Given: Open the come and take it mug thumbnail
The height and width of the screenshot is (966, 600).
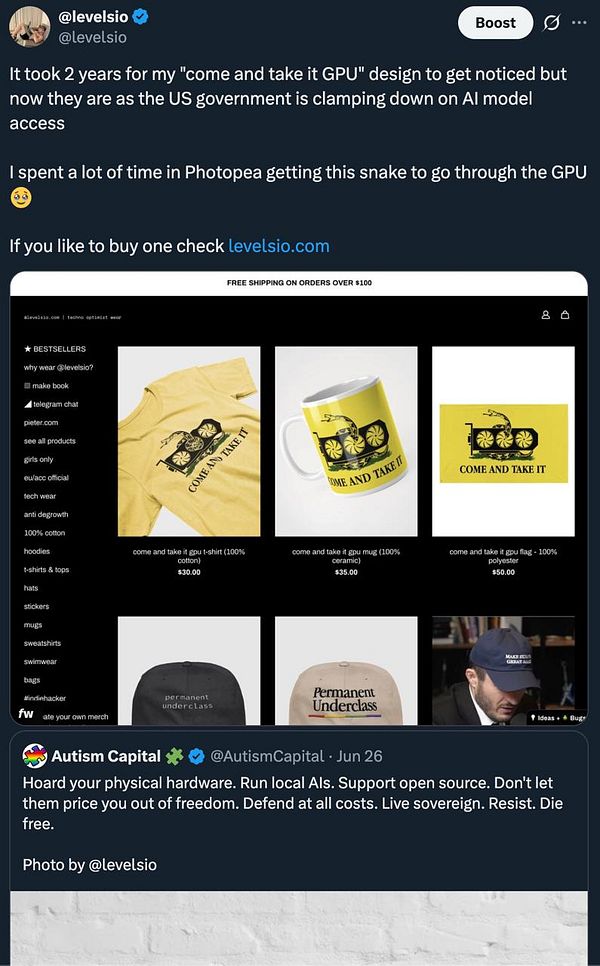Looking at the screenshot, I should coord(346,441).
